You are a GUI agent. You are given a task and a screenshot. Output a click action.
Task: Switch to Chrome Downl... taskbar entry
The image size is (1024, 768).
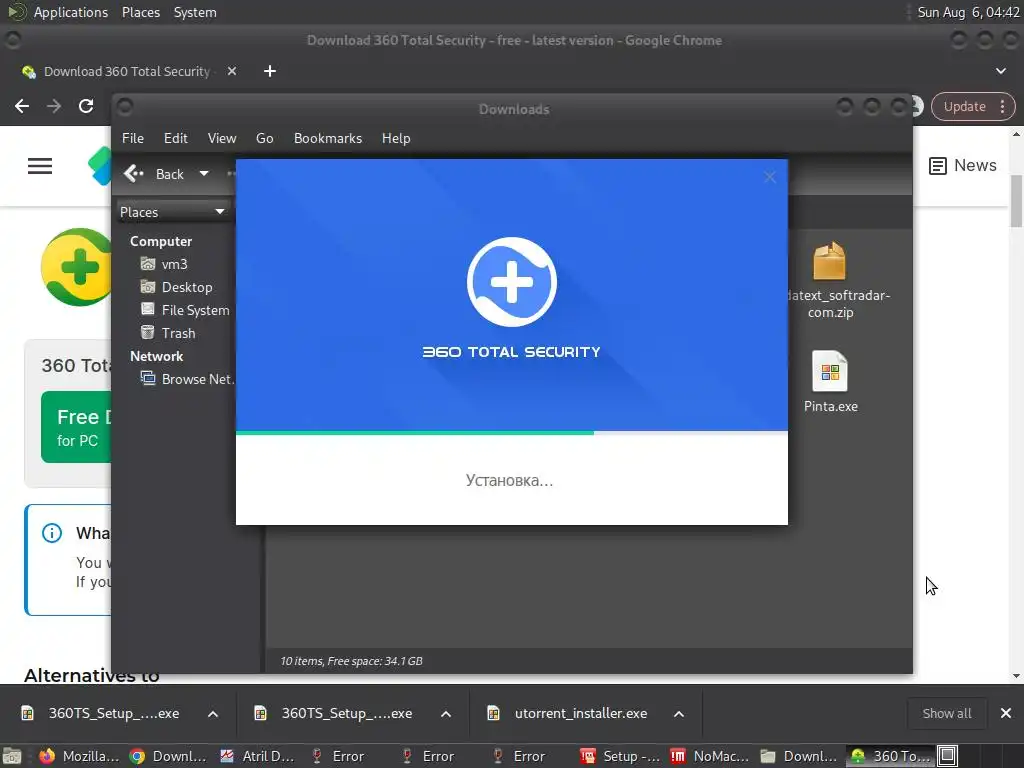[168, 756]
